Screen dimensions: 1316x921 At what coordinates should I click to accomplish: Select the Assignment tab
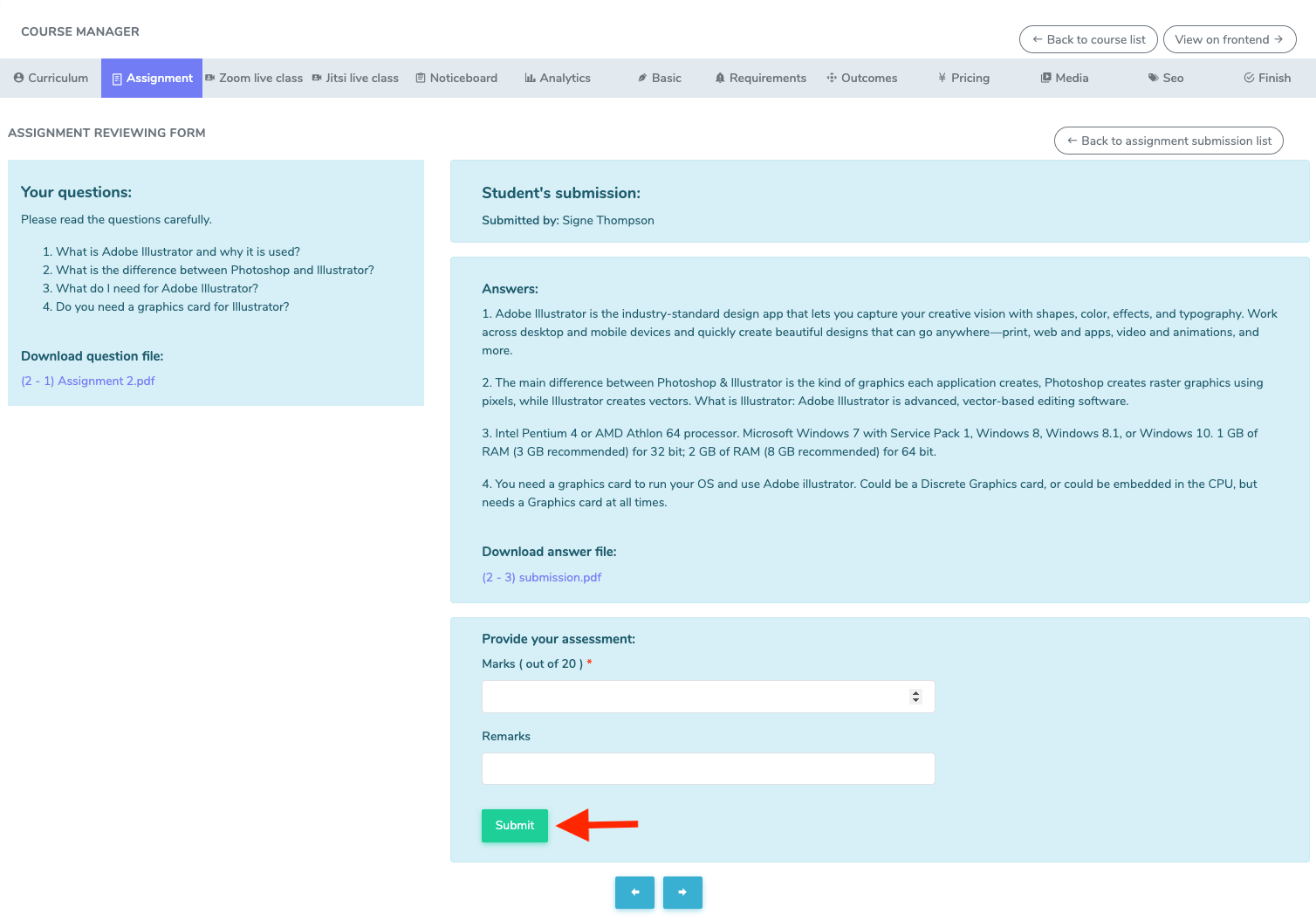tap(152, 78)
